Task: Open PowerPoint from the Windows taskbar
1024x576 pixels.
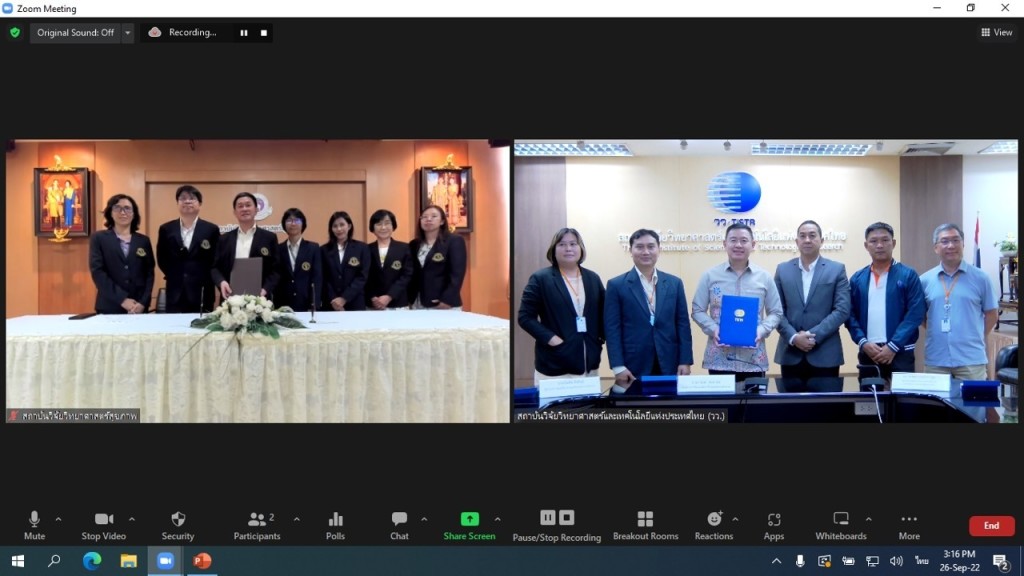Action: pyautogui.click(x=202, y=561)
